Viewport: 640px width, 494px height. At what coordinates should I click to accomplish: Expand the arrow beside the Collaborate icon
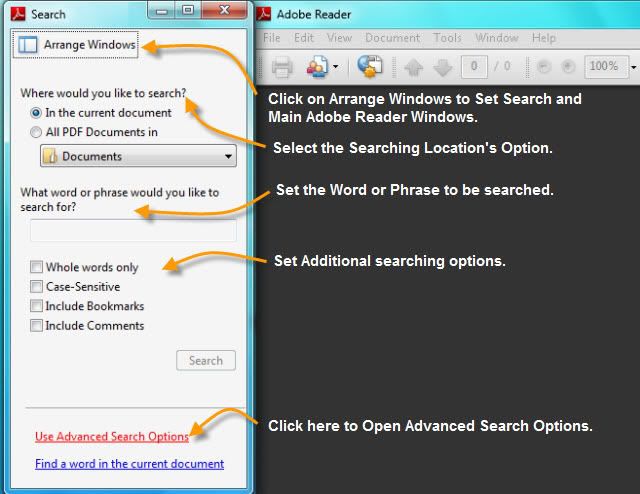point(335,68)
